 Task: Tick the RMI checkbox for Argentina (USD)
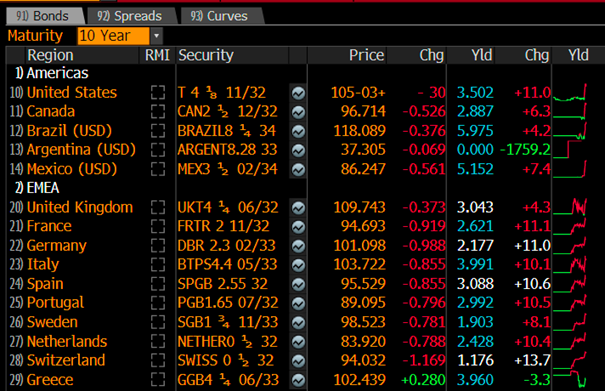(158, 150)
